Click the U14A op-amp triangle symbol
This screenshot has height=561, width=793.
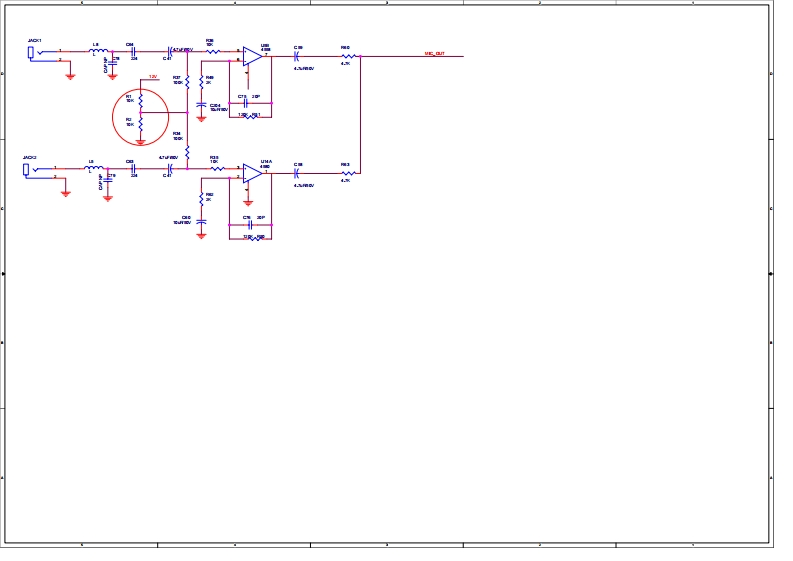pos(252,172)
